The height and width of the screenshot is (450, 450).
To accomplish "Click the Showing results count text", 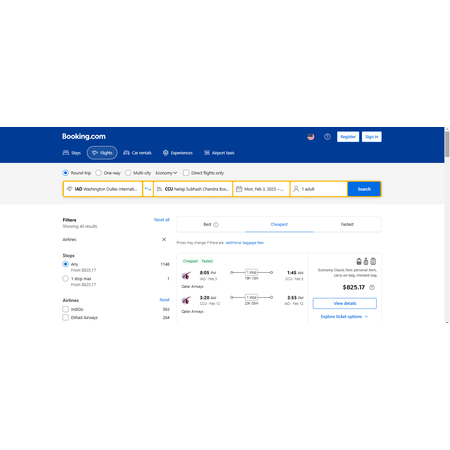I will [x=80, y=226].
